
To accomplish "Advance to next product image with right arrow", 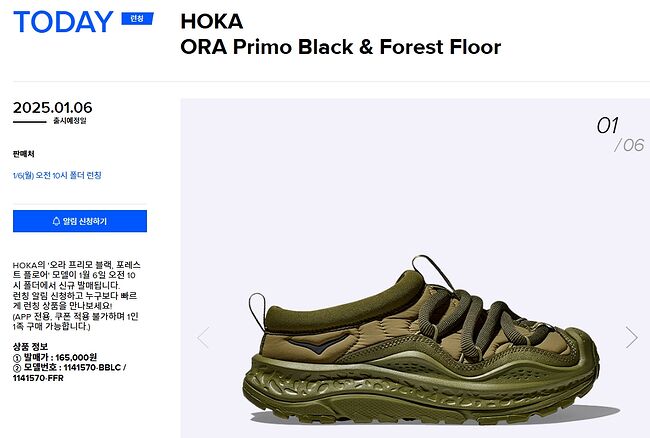I will (631, 337).
